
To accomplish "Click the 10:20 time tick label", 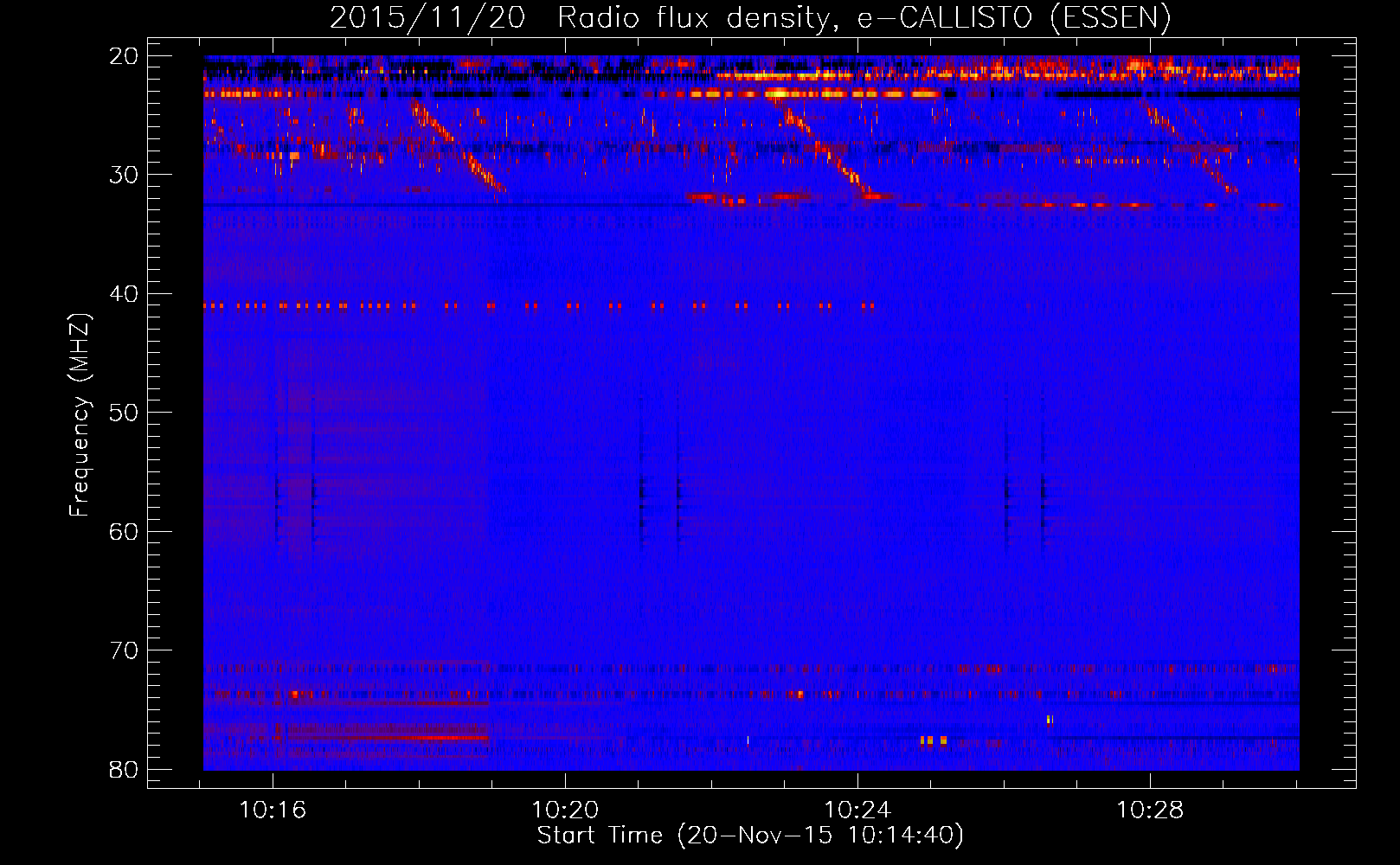I will point(565,811).
